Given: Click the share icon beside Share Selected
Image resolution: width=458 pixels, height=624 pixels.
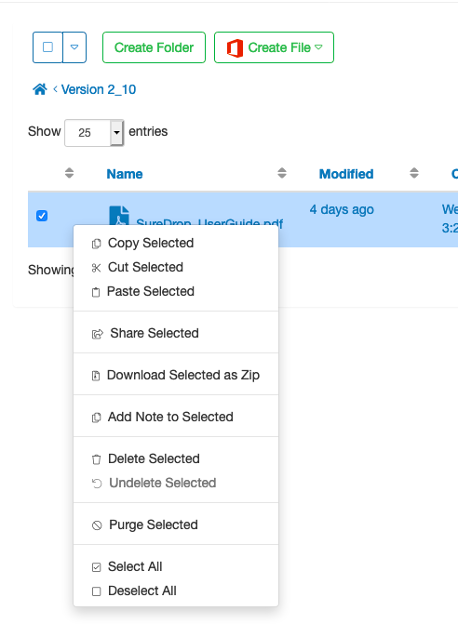Looking at the screenshot, I should [x=97, y=334].
